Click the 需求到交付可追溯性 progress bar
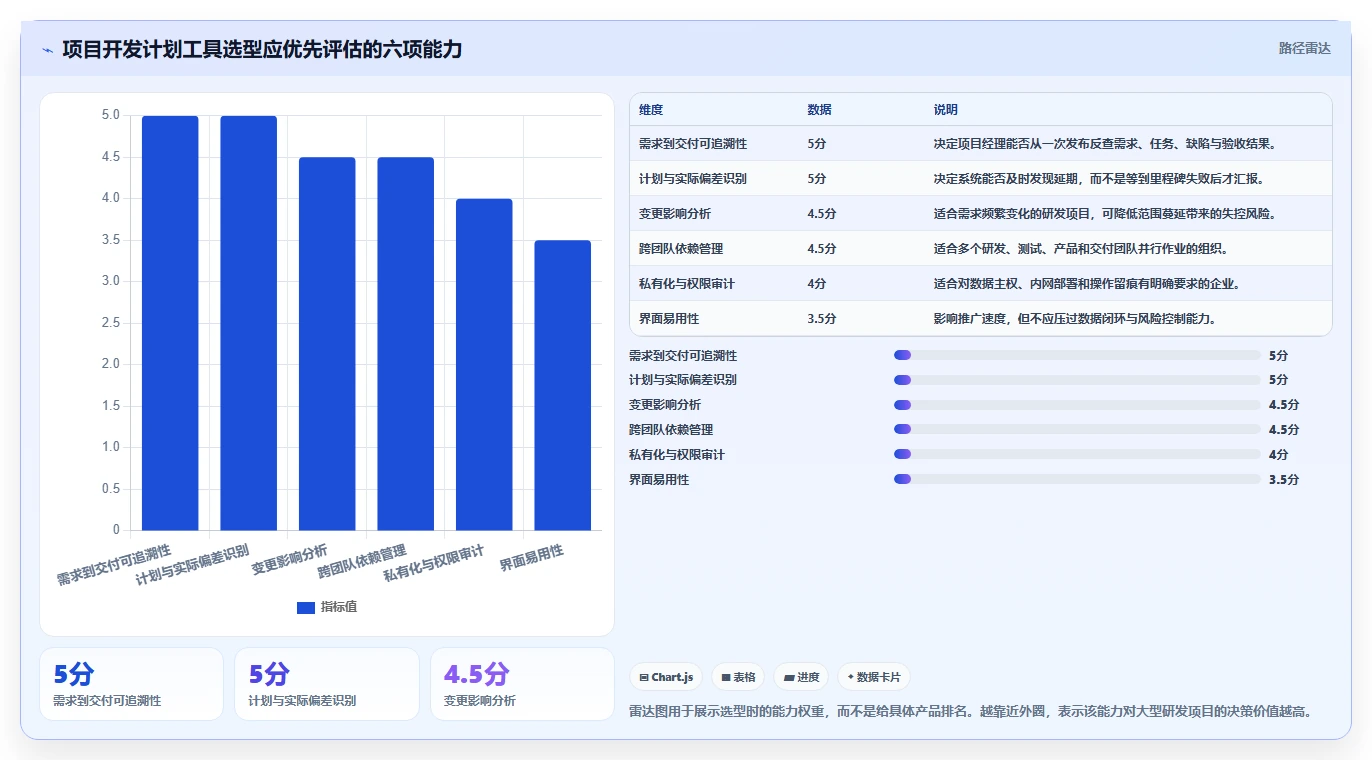 click(x=1077, y=355)
